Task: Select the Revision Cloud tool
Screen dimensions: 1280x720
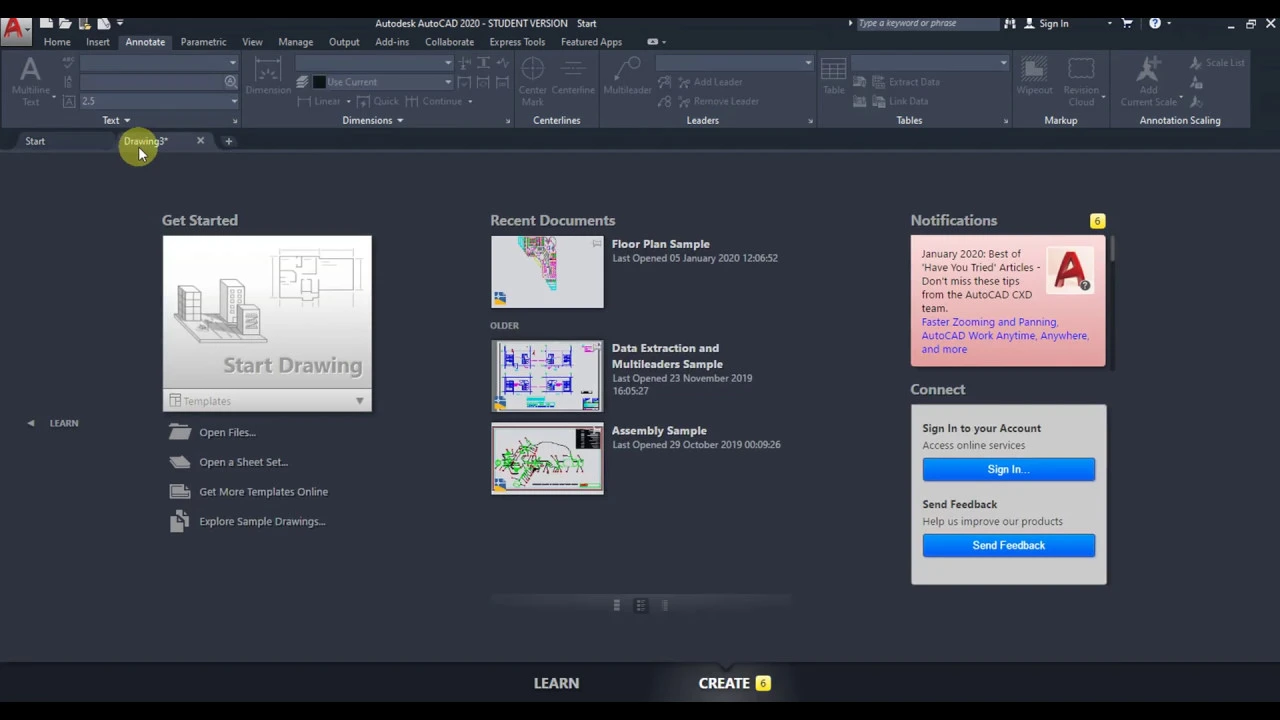Action: tap(1081, 82)
